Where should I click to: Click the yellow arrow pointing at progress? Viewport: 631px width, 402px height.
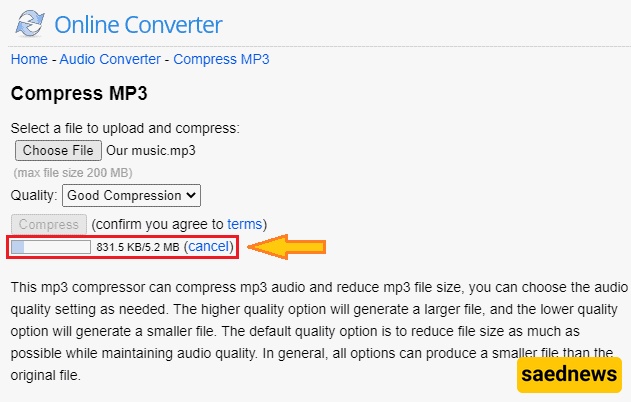(288, 246)
